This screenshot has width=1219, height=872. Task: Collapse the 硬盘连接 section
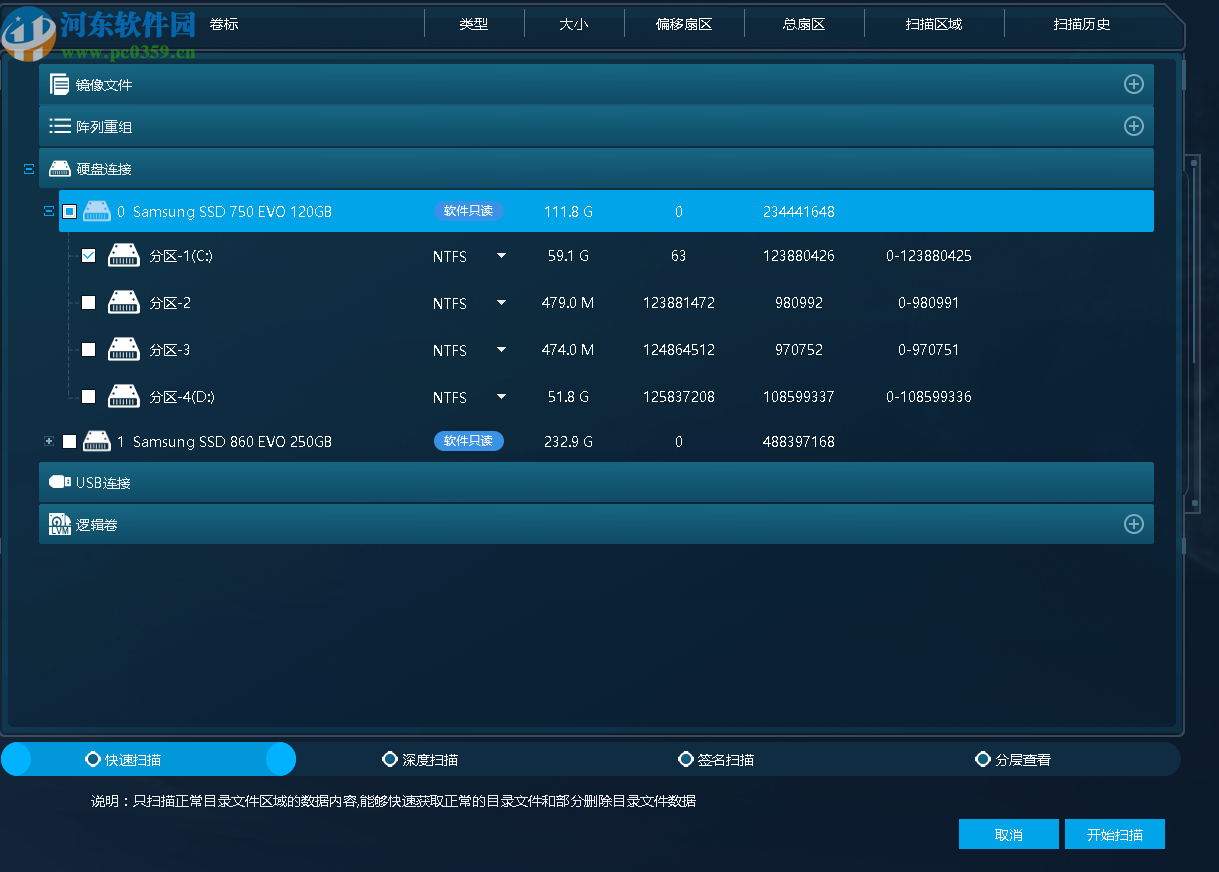(x=29, y=169)
